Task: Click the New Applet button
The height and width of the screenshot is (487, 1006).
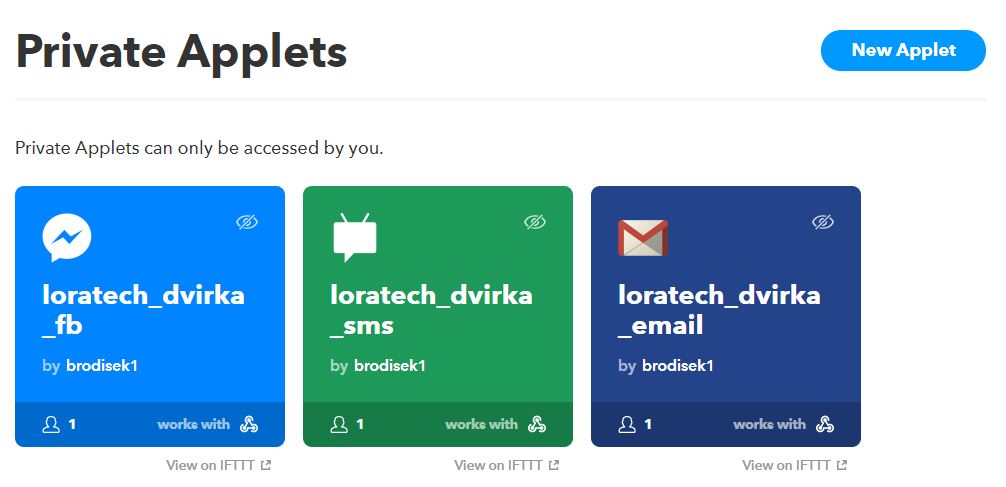Action: click(x=903, y=50)
